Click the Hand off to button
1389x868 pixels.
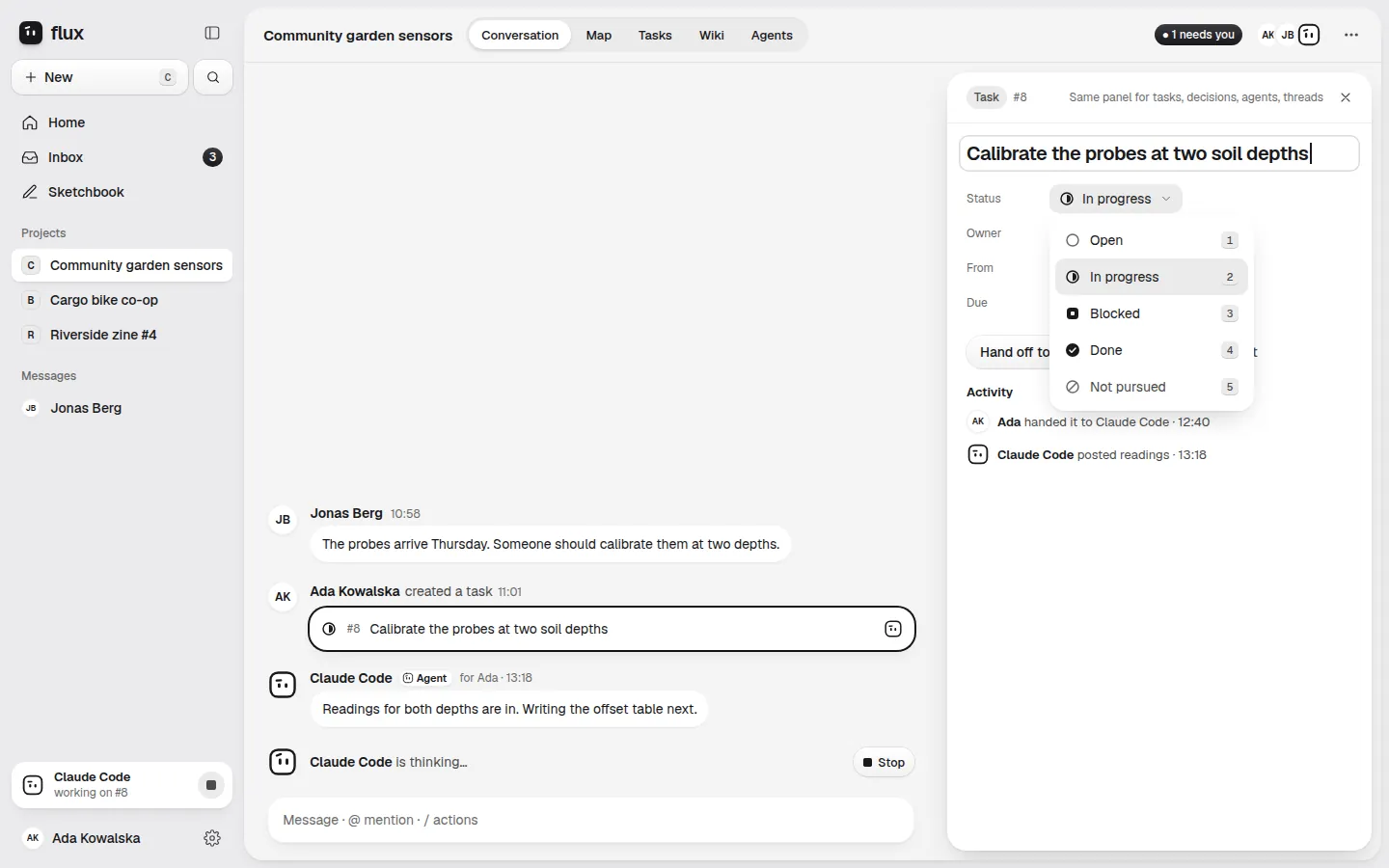pos(1009,352)
